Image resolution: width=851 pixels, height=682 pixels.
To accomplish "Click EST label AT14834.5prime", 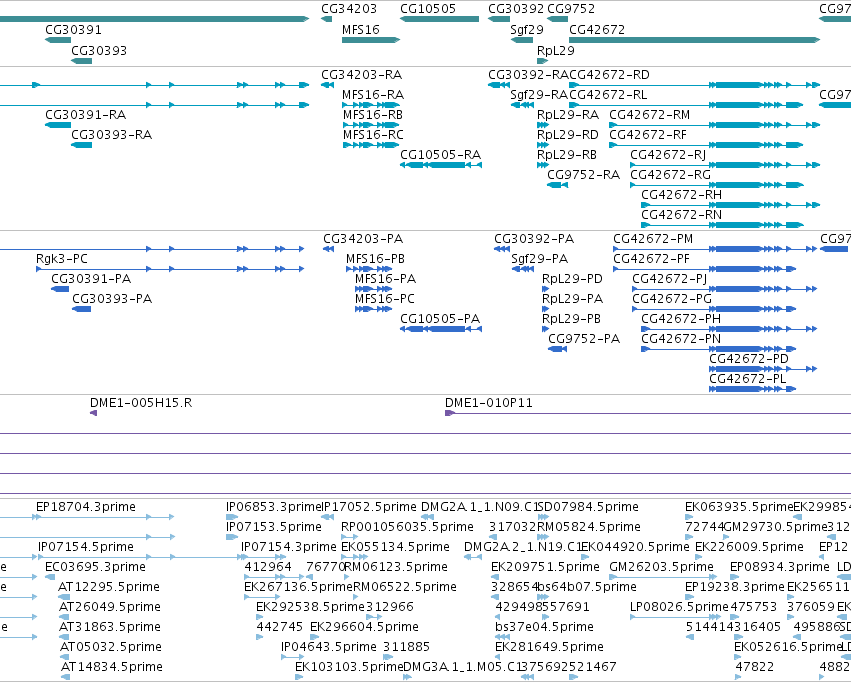I will pyautogui.click(x=111, y=667).
